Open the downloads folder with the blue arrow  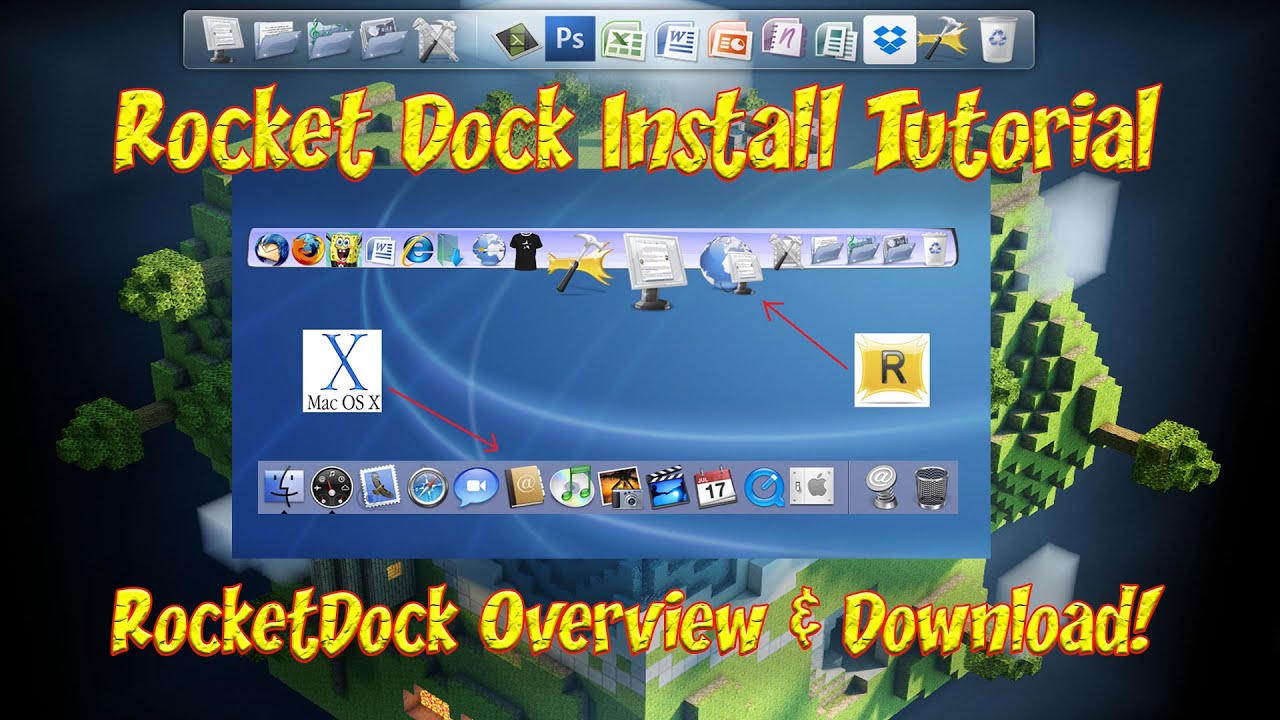(x=452, y=251)
